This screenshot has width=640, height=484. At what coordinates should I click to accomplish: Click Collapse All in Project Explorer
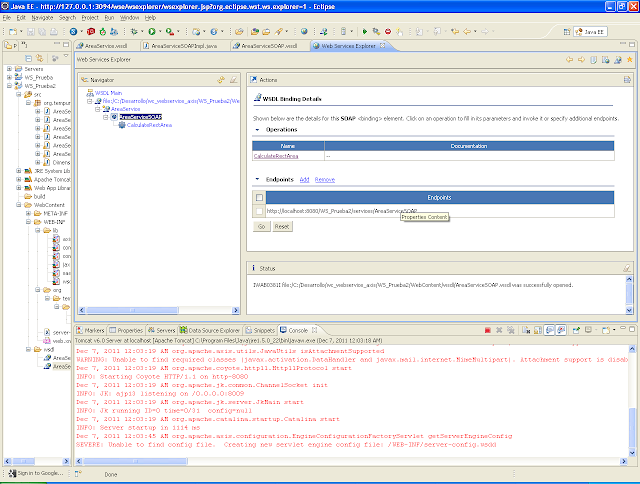coord(28,58)
